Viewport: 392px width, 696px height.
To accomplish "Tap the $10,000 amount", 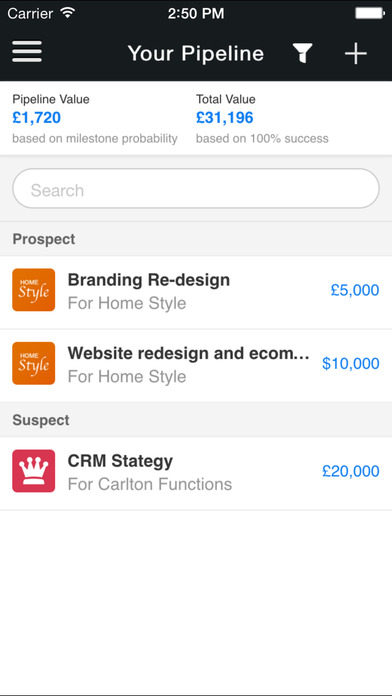I will [351, 364].
